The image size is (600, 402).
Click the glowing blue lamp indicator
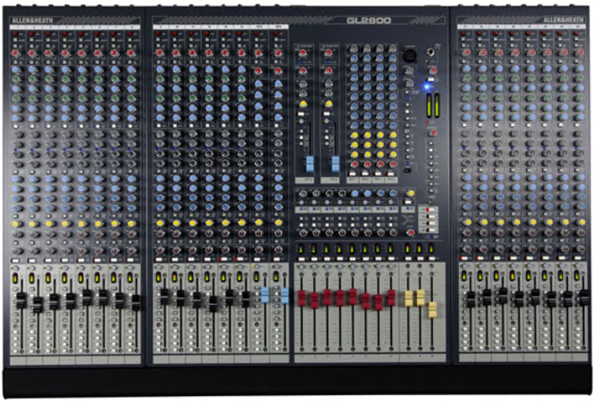point(427,87)
